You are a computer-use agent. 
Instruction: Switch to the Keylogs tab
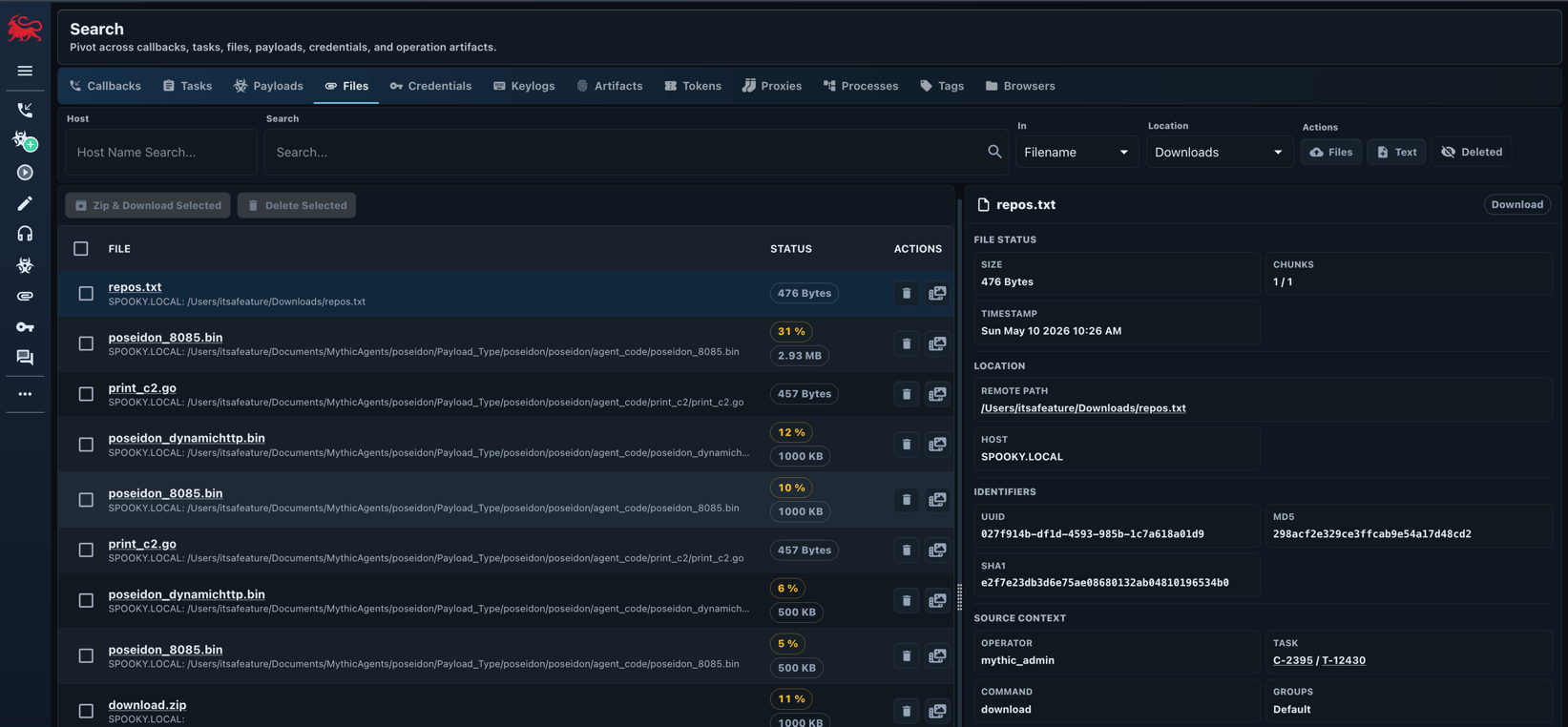coord(524,86)
